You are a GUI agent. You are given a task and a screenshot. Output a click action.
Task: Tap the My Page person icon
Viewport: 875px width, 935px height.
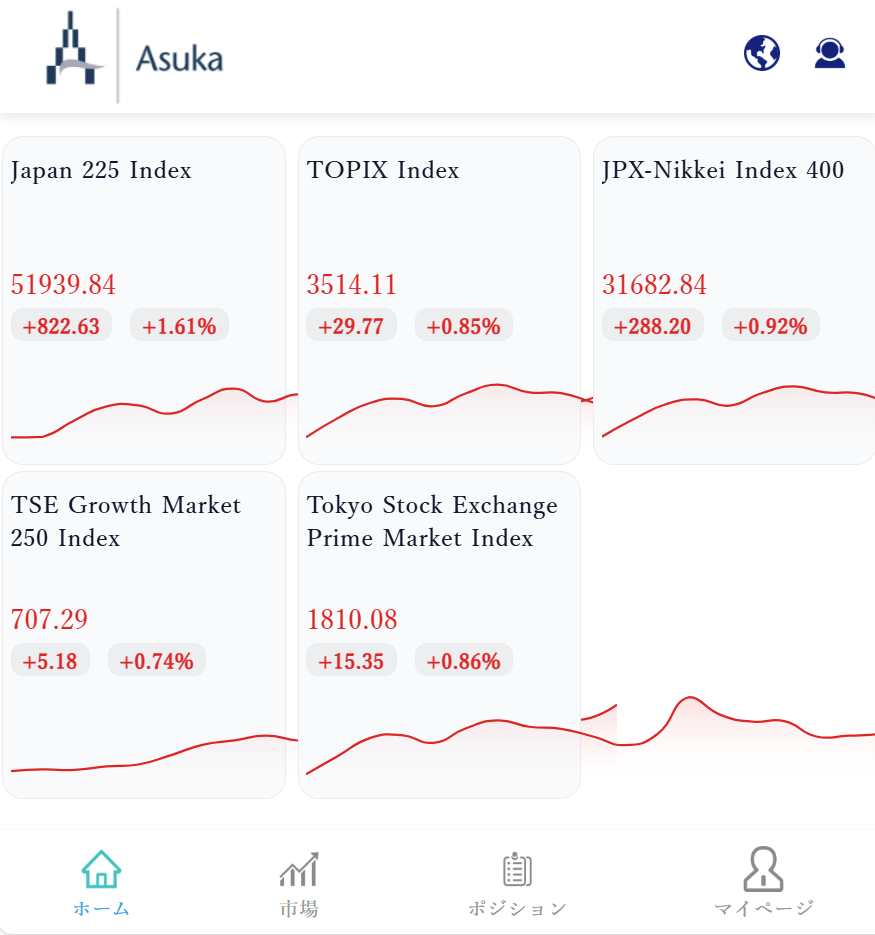click(763, 869)
